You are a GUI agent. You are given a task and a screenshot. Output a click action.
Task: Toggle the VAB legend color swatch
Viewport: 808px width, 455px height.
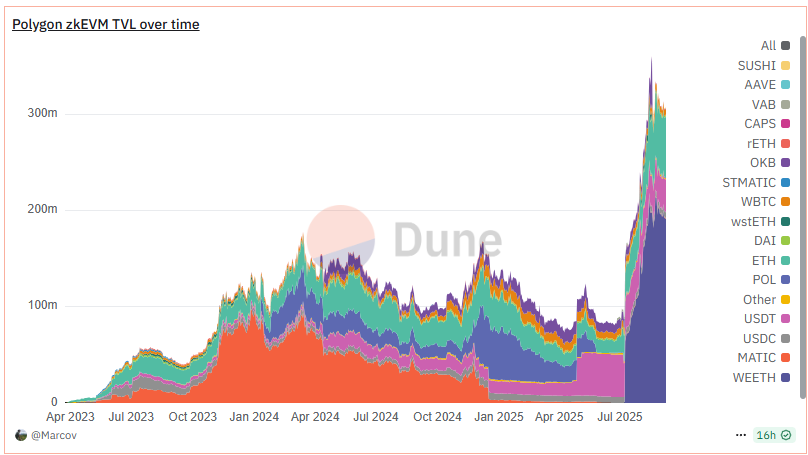coord(785,105)
